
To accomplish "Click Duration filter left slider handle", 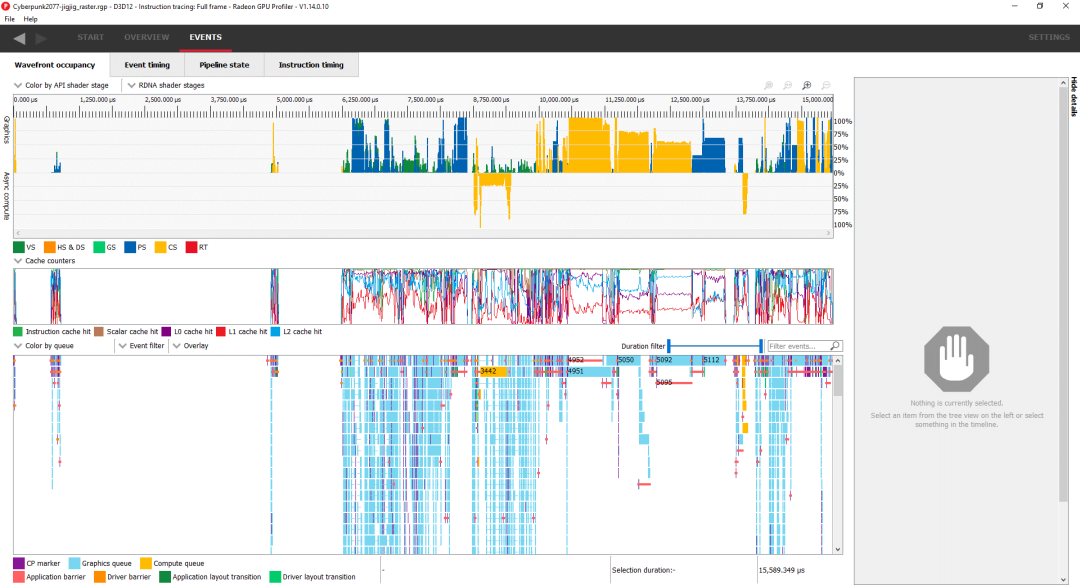I will pyautogui.click(x=669, y=346).
